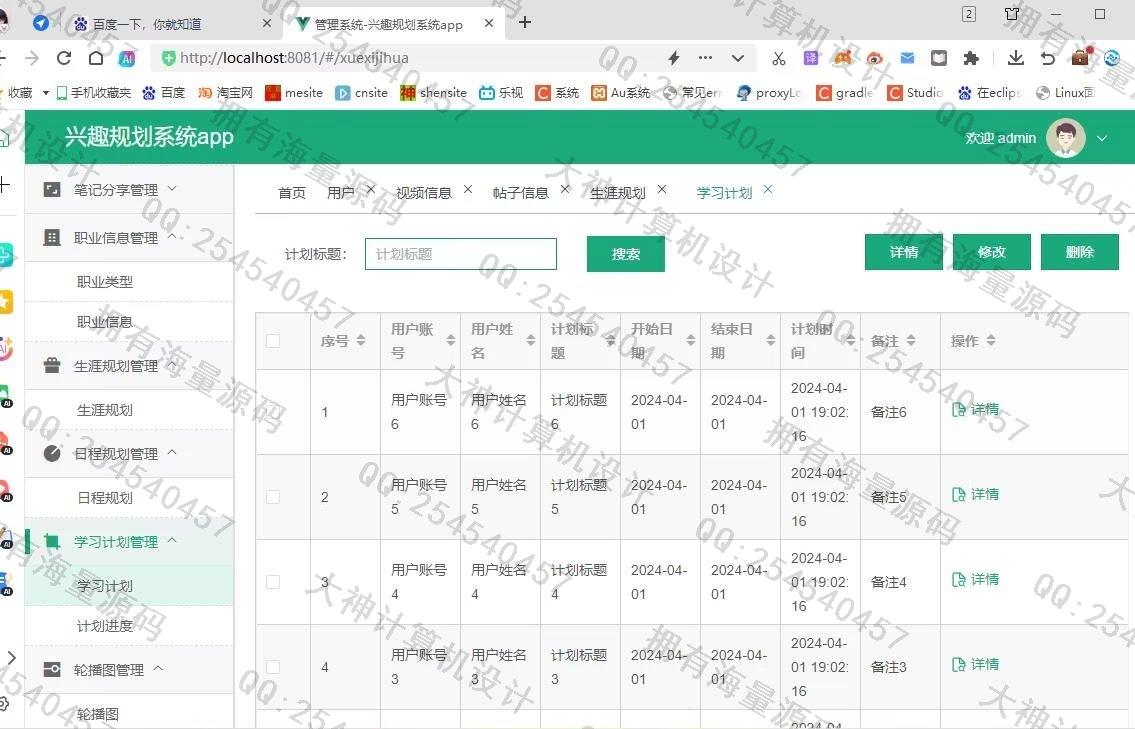Screen dimensions: 1135x729
Task: Click the 生涯规划管理 briefcase icon
Action: tap(51, 366)
